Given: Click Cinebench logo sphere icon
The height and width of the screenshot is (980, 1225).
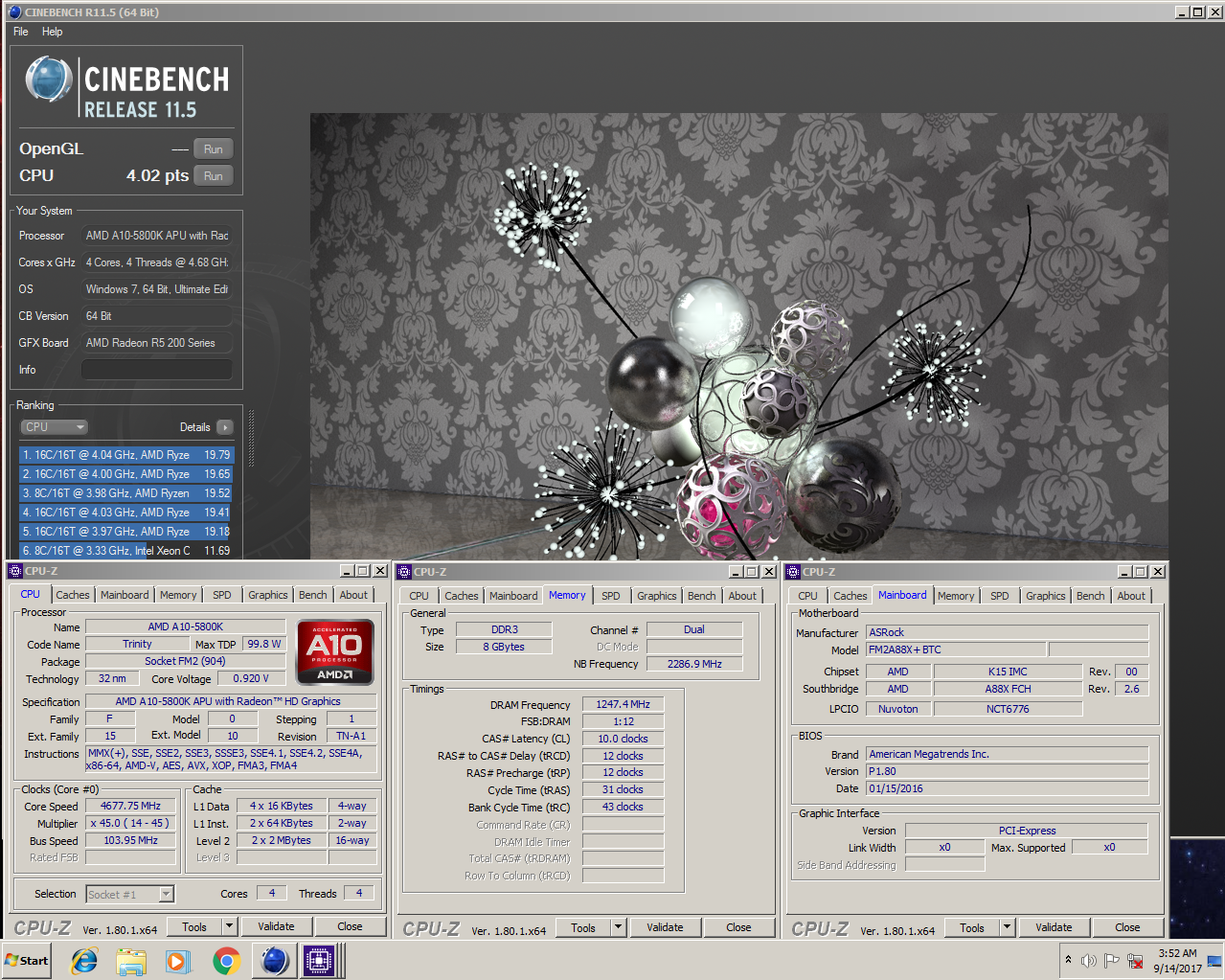Looking at the screenshot, I should coord(48,79).
